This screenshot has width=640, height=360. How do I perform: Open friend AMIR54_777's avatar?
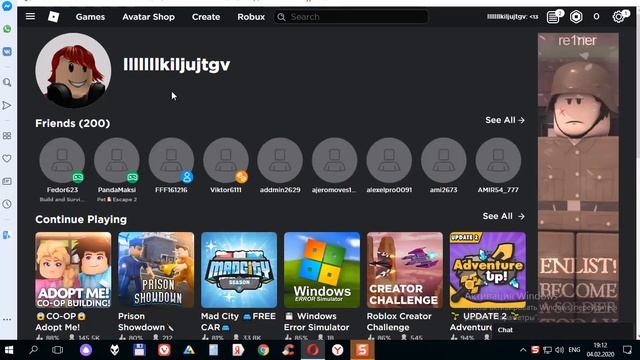coord(498,160)
